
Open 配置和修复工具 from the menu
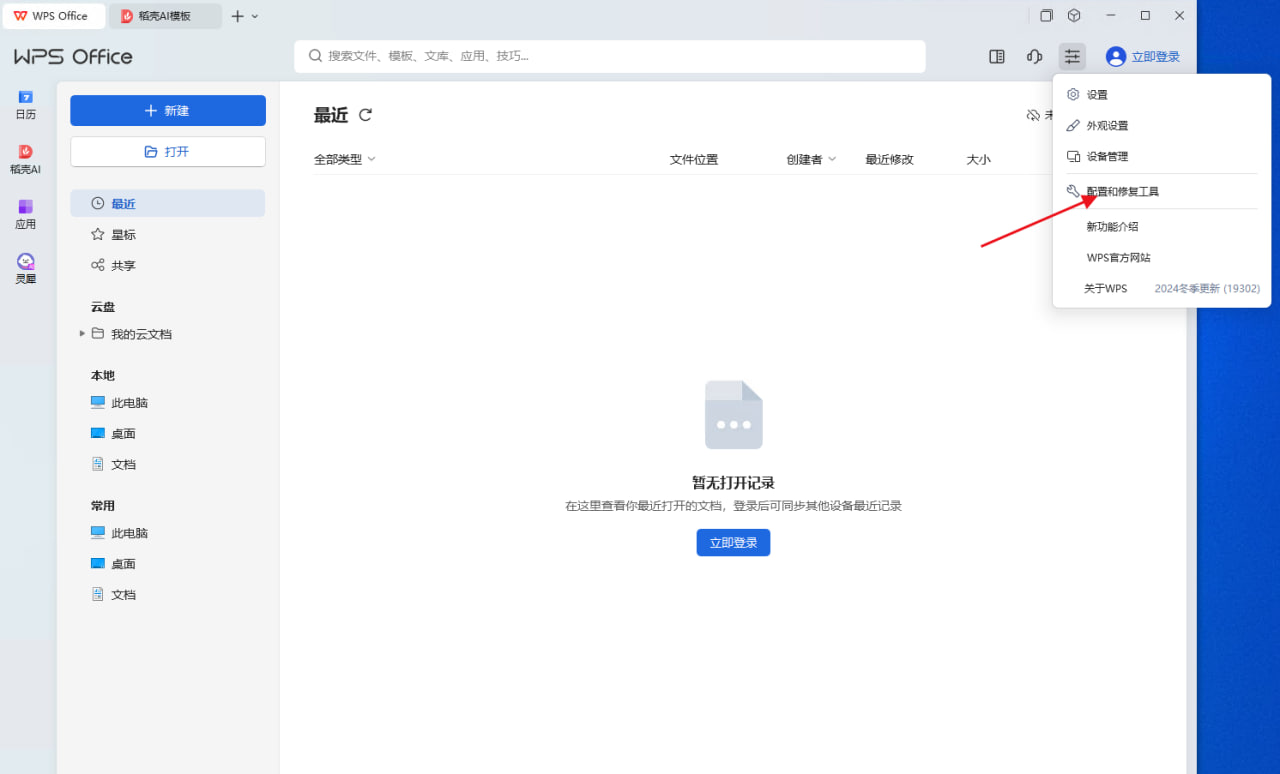click(1162, 191)
